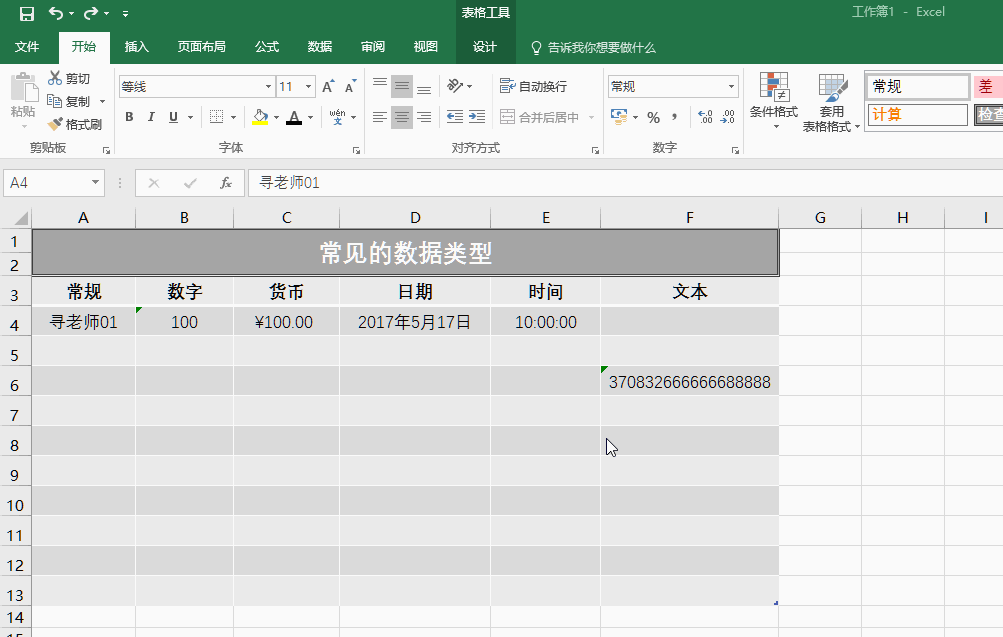This screenshot has height=637, width=1003.
Task: Apply comma thousands separator style
Action: click(674, 117)
